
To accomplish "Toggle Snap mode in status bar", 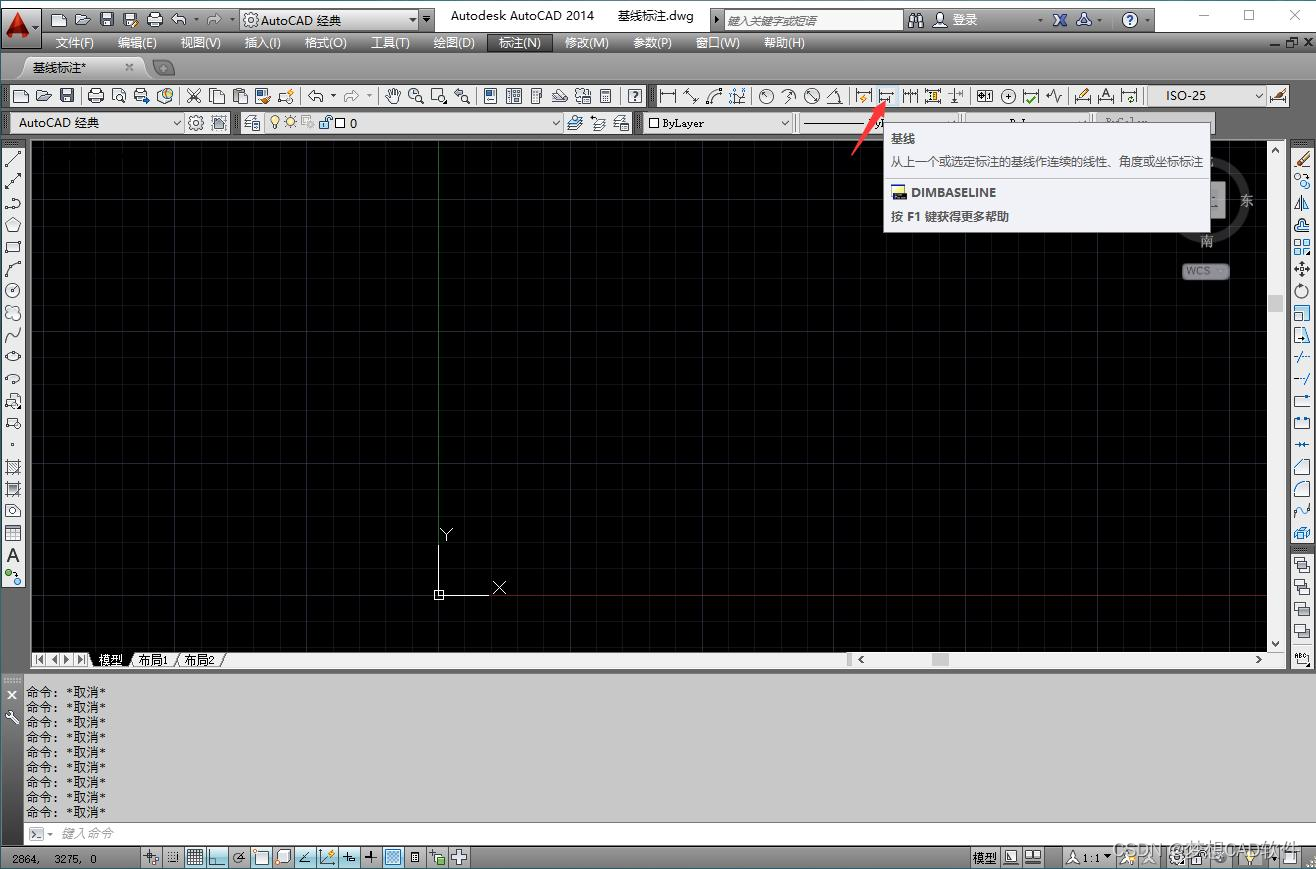I will tap(173, 857).
